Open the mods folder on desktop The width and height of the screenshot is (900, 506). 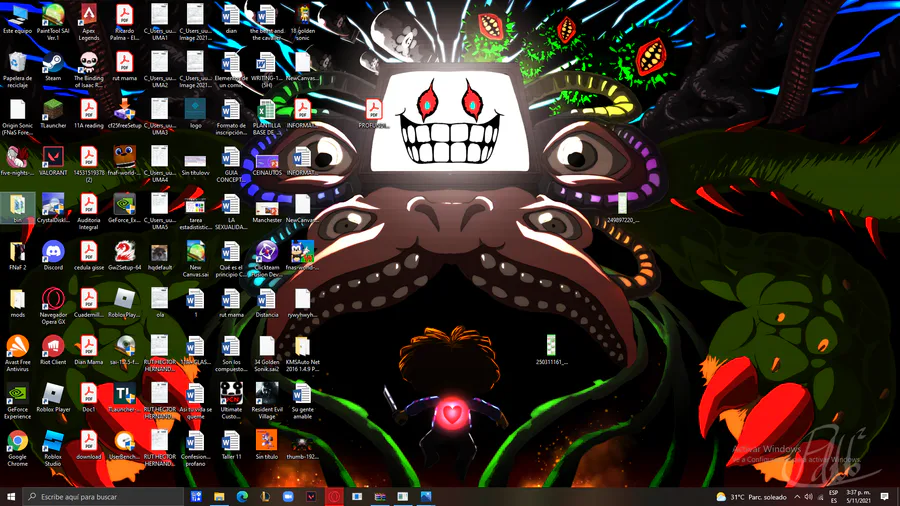coord(17,303)
